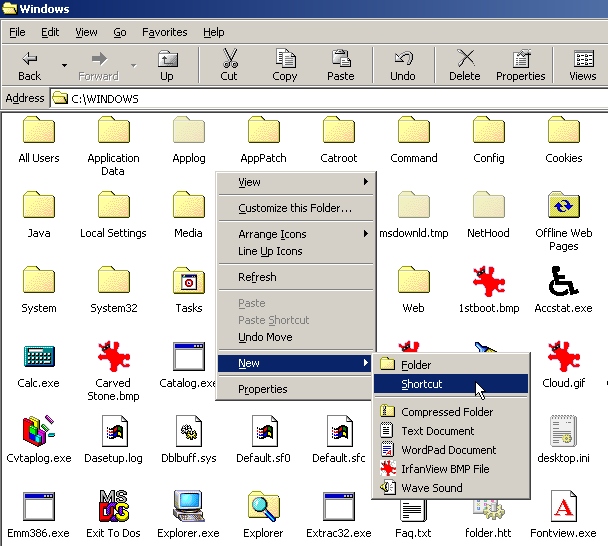Select the 1stboot.bmp file icon

(489, 280)
